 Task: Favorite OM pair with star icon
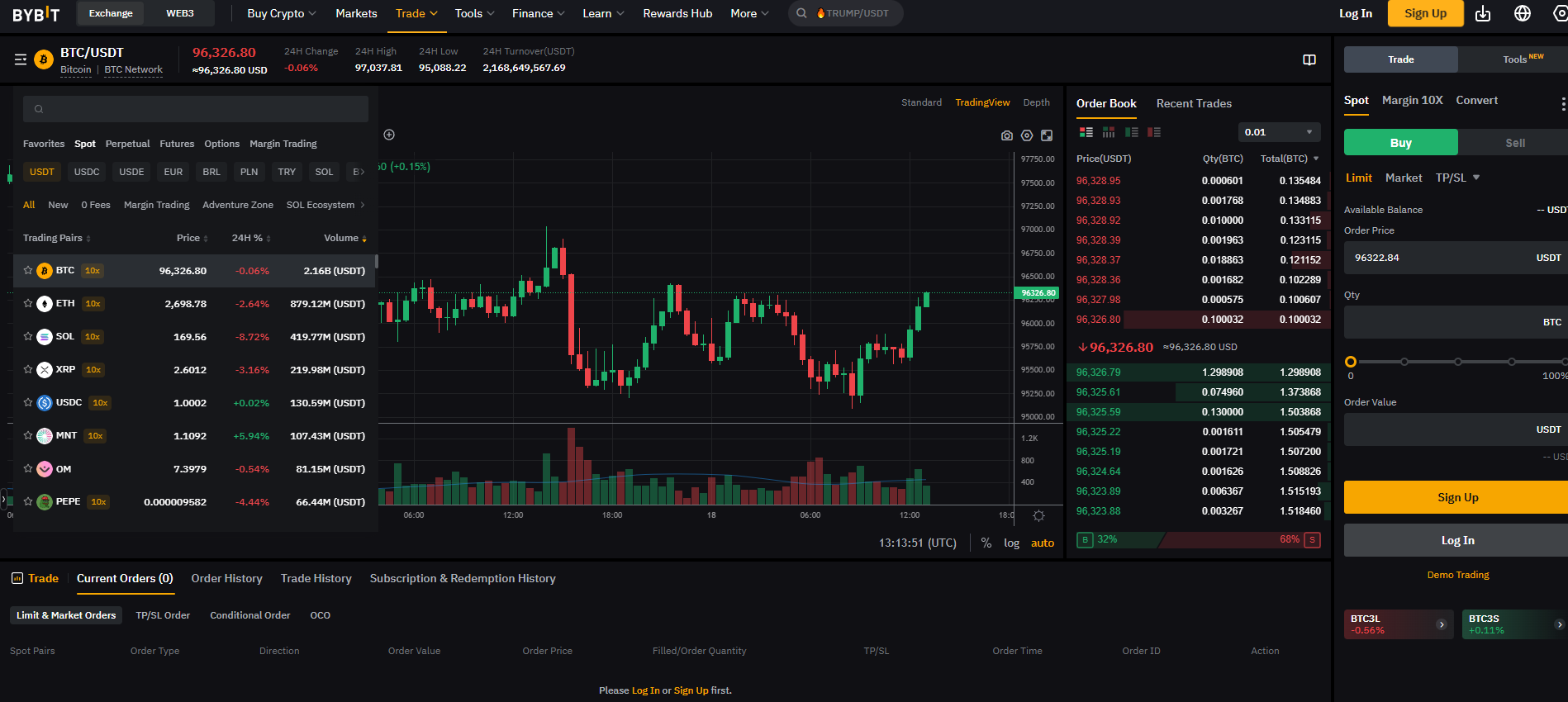click(28, 468)
